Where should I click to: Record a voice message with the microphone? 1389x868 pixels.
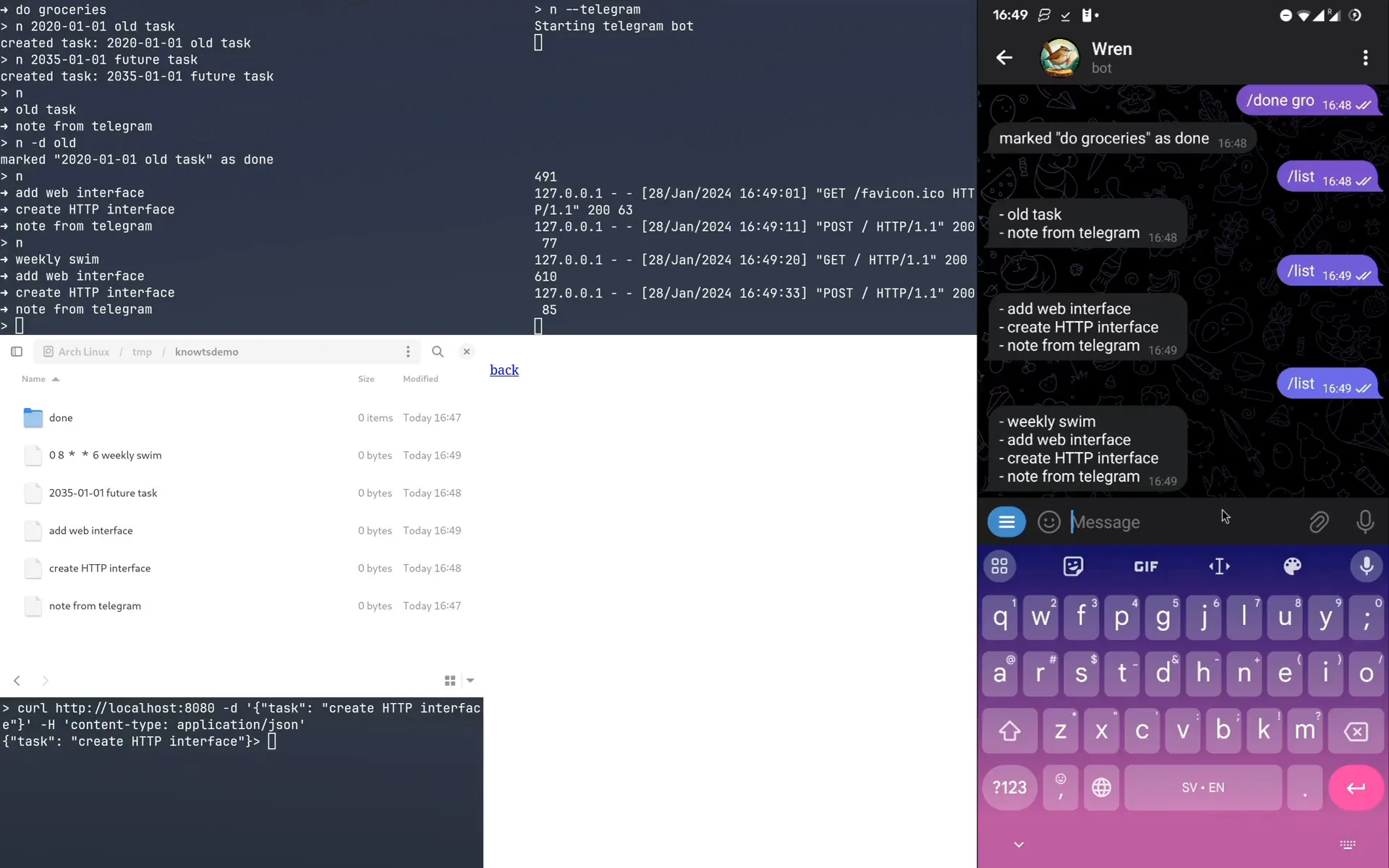click(1366, 522)
